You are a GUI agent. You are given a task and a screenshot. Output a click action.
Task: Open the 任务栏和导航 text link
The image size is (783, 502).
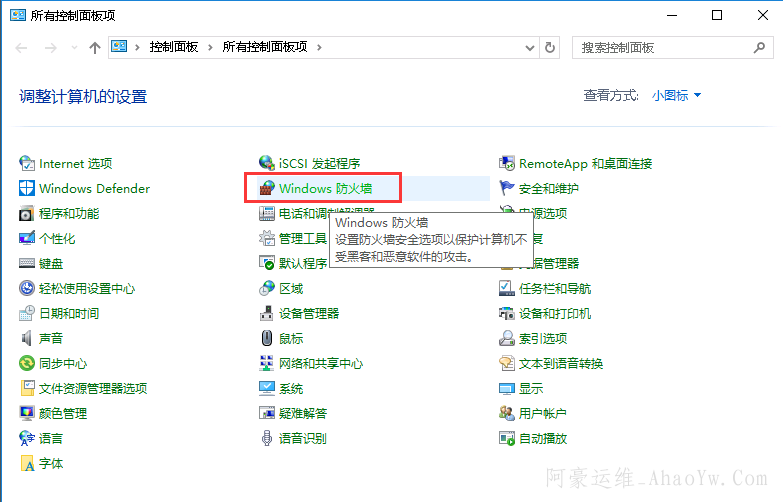(555, 289)
